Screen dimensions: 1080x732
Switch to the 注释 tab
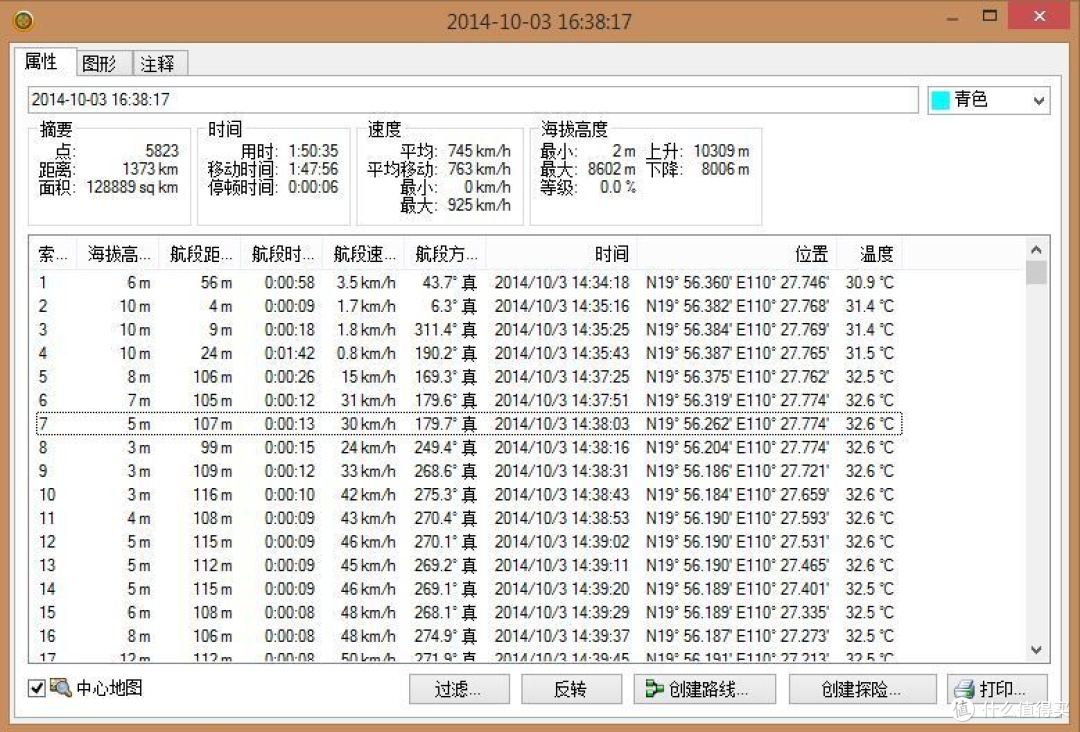(158, 63)
